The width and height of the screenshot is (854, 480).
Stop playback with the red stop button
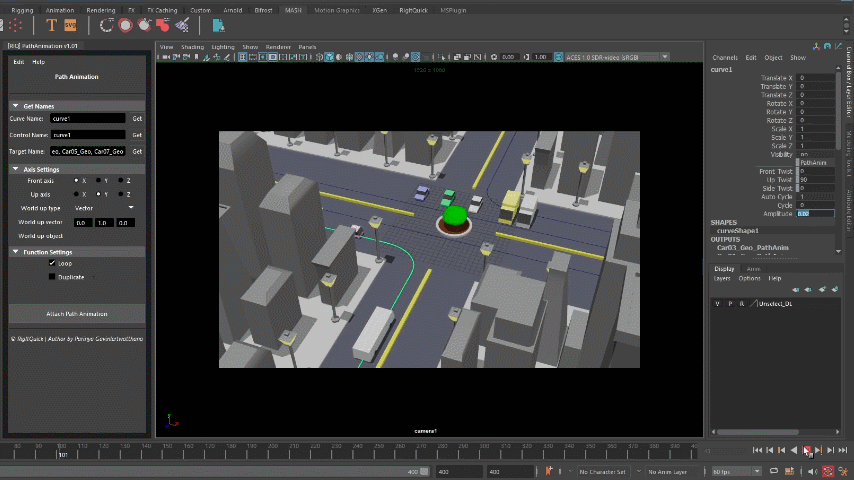pyautogui.click(x=807, y=450)
